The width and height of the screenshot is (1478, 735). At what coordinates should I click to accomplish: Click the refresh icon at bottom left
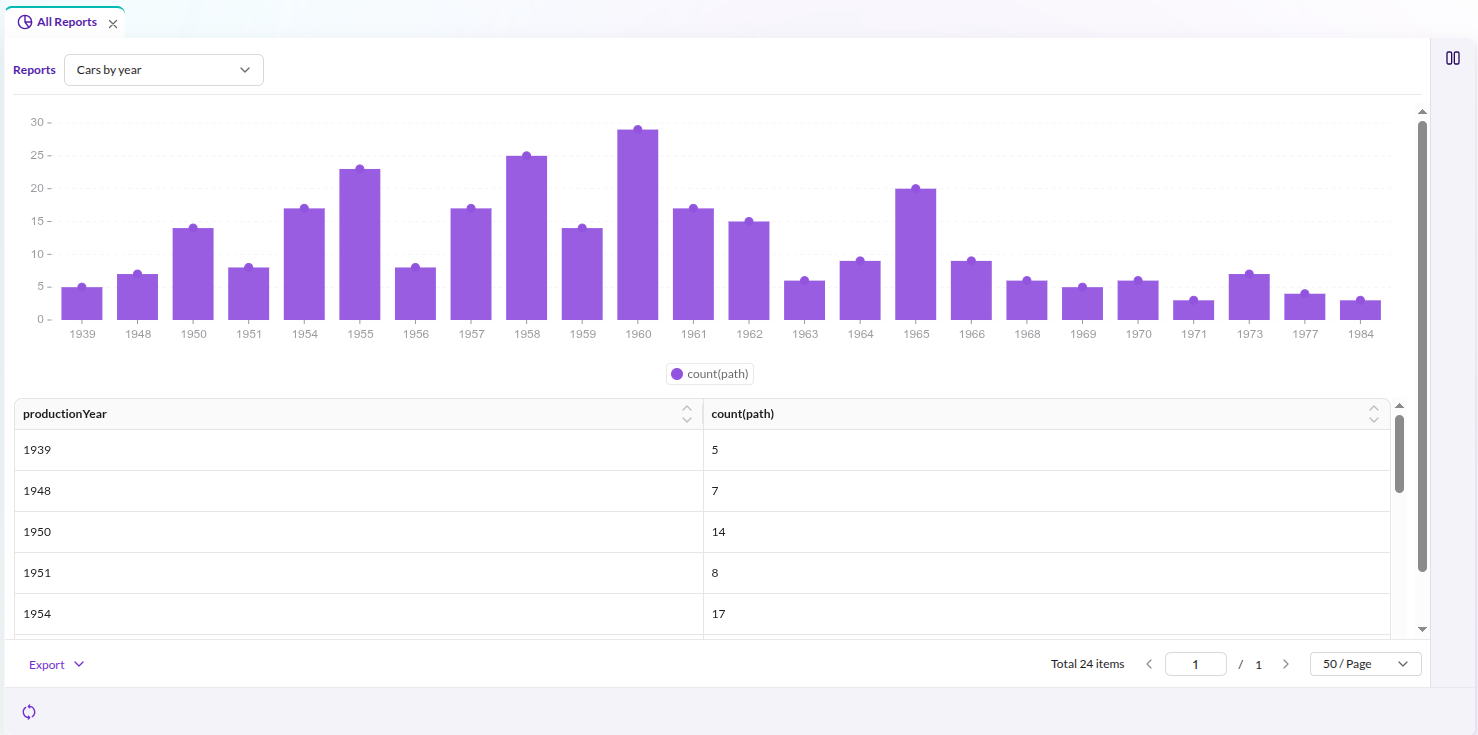[x=29, y=712]
